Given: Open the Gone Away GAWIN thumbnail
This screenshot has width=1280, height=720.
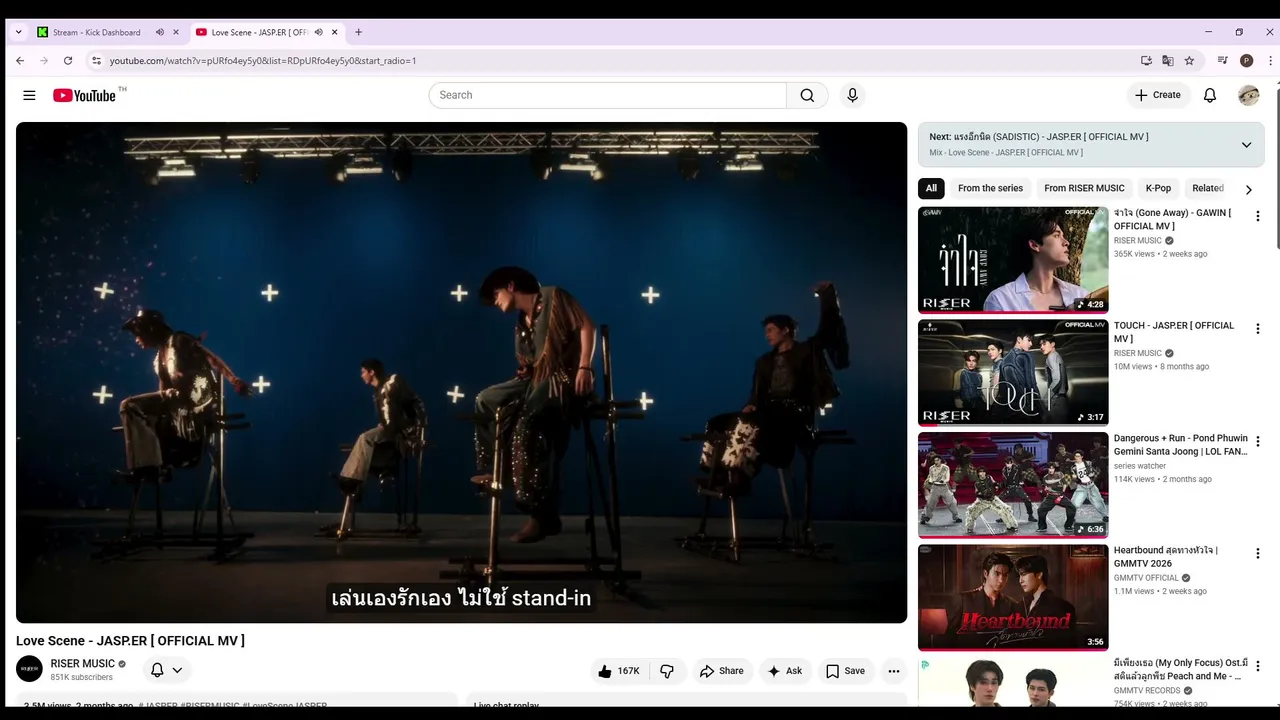Looking at the screenshot, I should (x=1013, y=260).
